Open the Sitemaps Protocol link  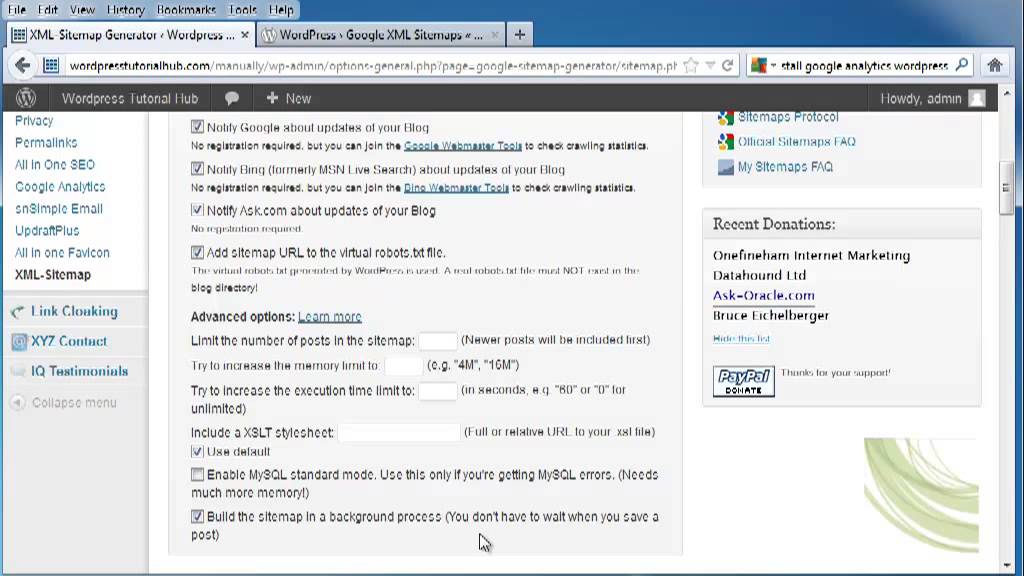click(788, 118)
